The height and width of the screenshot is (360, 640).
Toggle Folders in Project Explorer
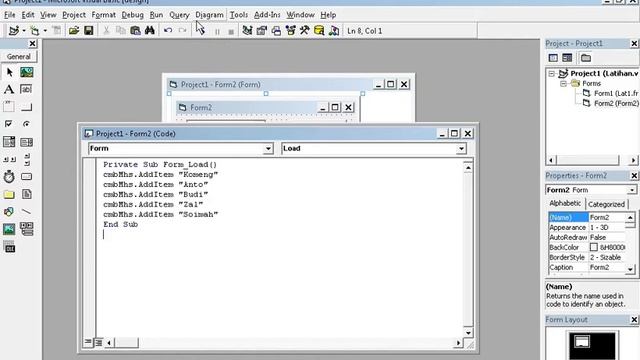[586, 58]
